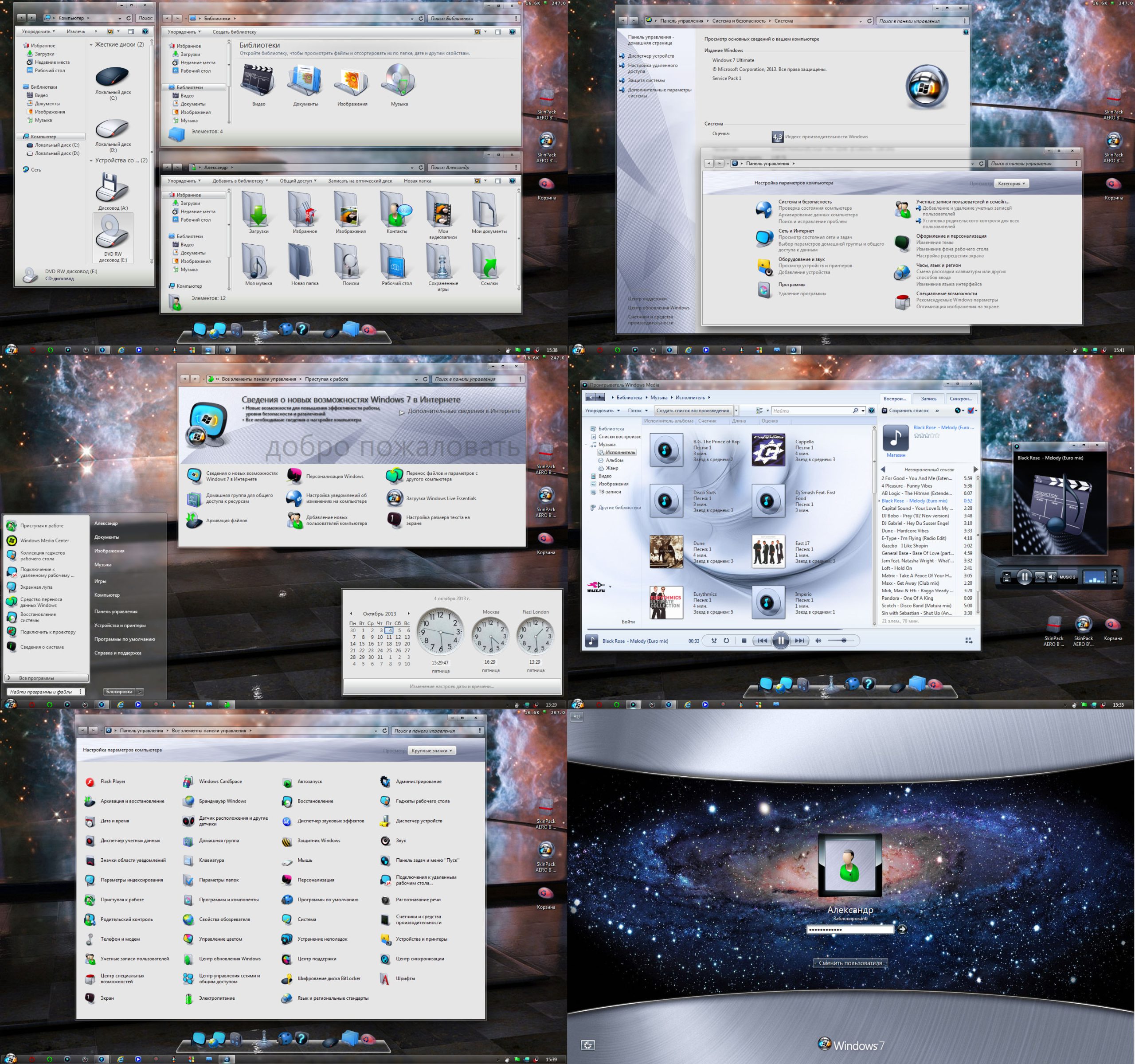This screenshot has width=1135, height=1064.
Task: Mute sound in Windows Media Player
Action: [818, 641]
